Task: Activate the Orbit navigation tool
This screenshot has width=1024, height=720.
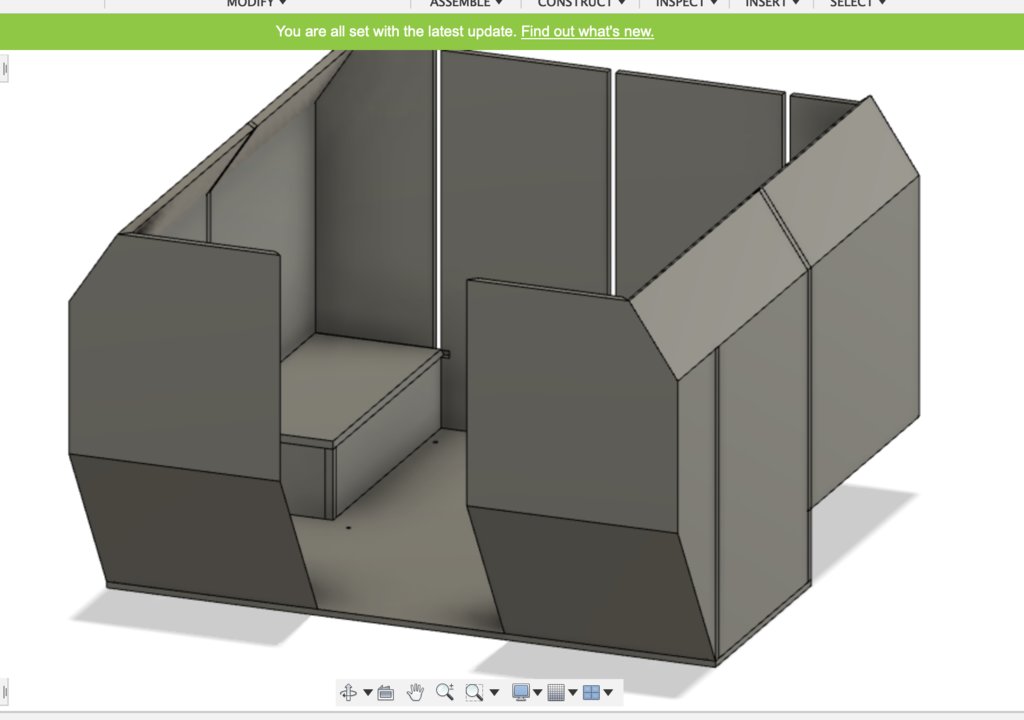Action: point(348,692)
